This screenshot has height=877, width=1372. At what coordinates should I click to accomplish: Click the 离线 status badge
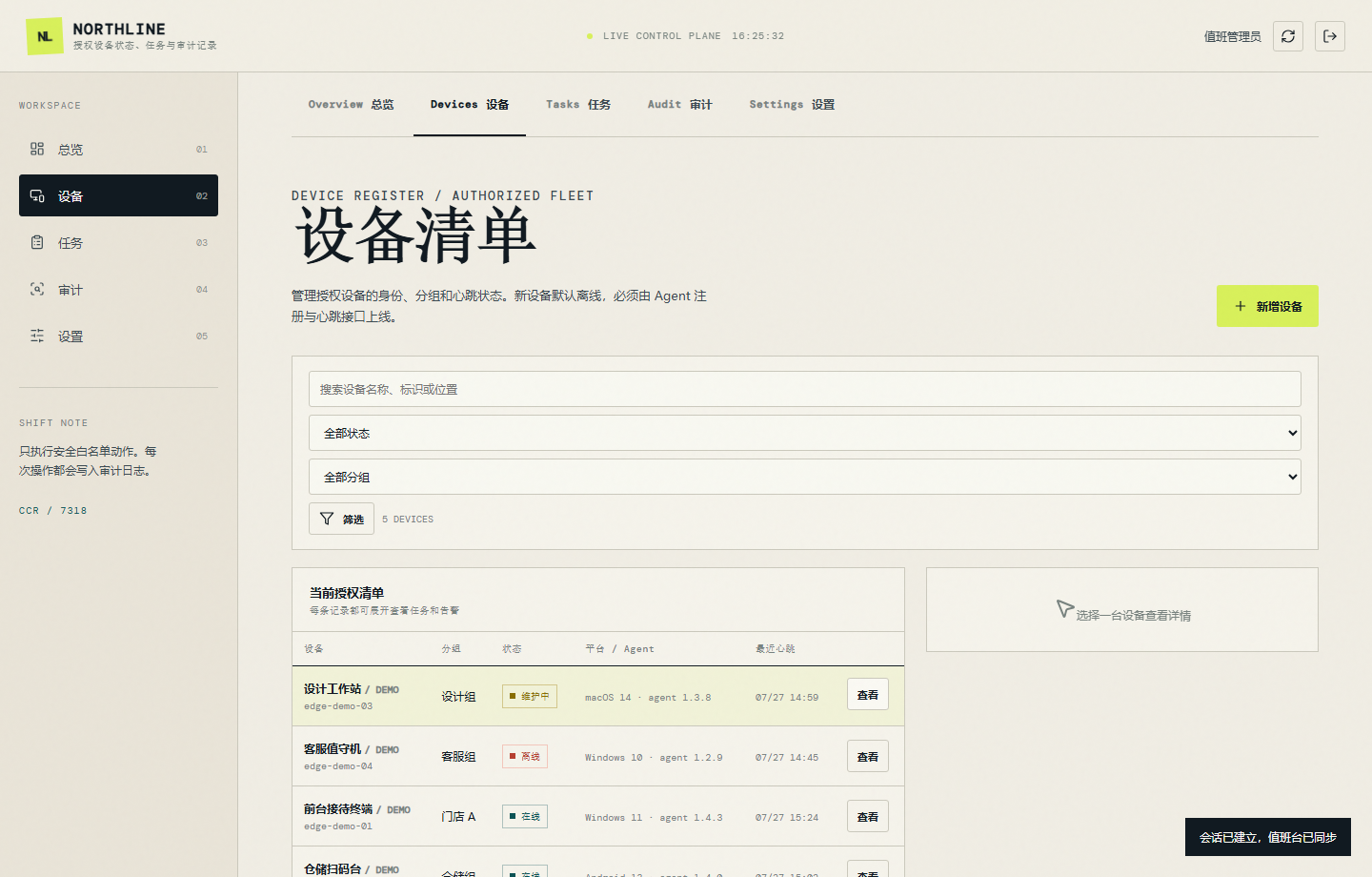525,757
